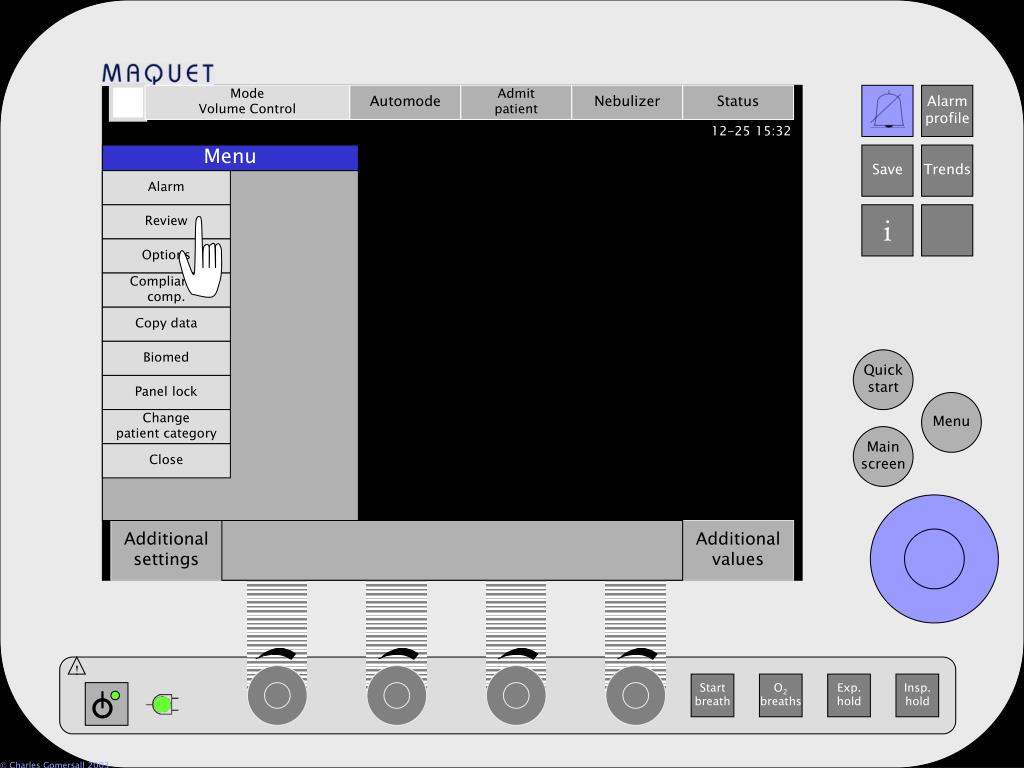Toggle the standby power button
Viewport: 1024px width, 768px height.
pos(106,704)
